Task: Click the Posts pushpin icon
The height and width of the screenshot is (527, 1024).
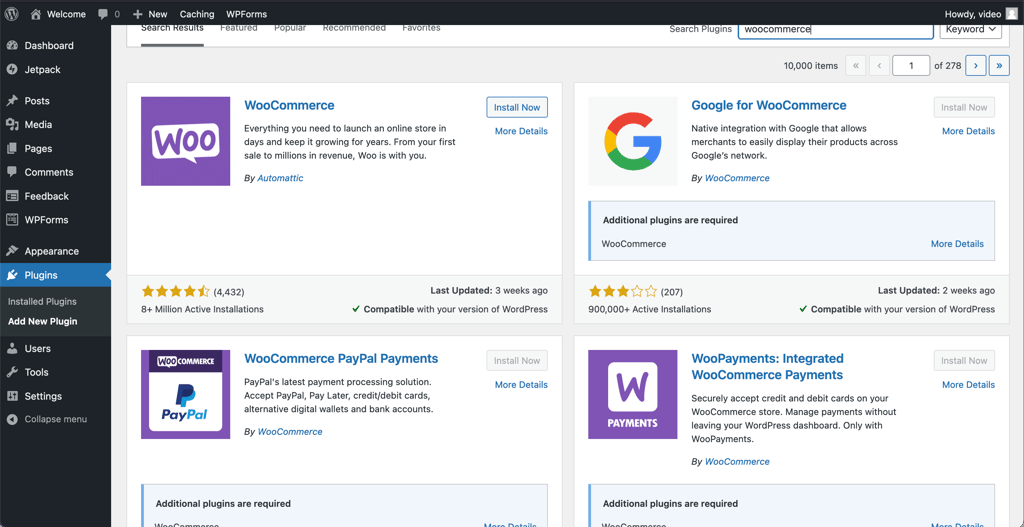Action: (x=12, y=101)
